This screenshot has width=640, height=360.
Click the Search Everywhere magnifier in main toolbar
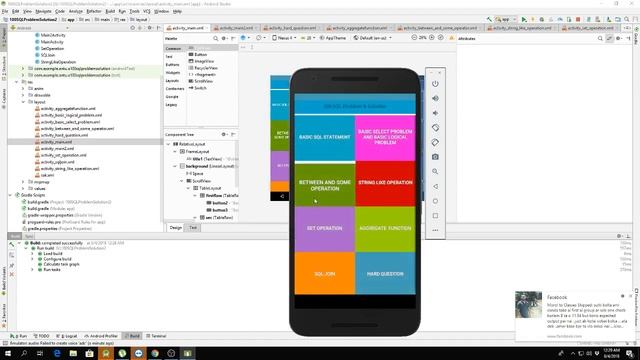(x=627, y=19)
